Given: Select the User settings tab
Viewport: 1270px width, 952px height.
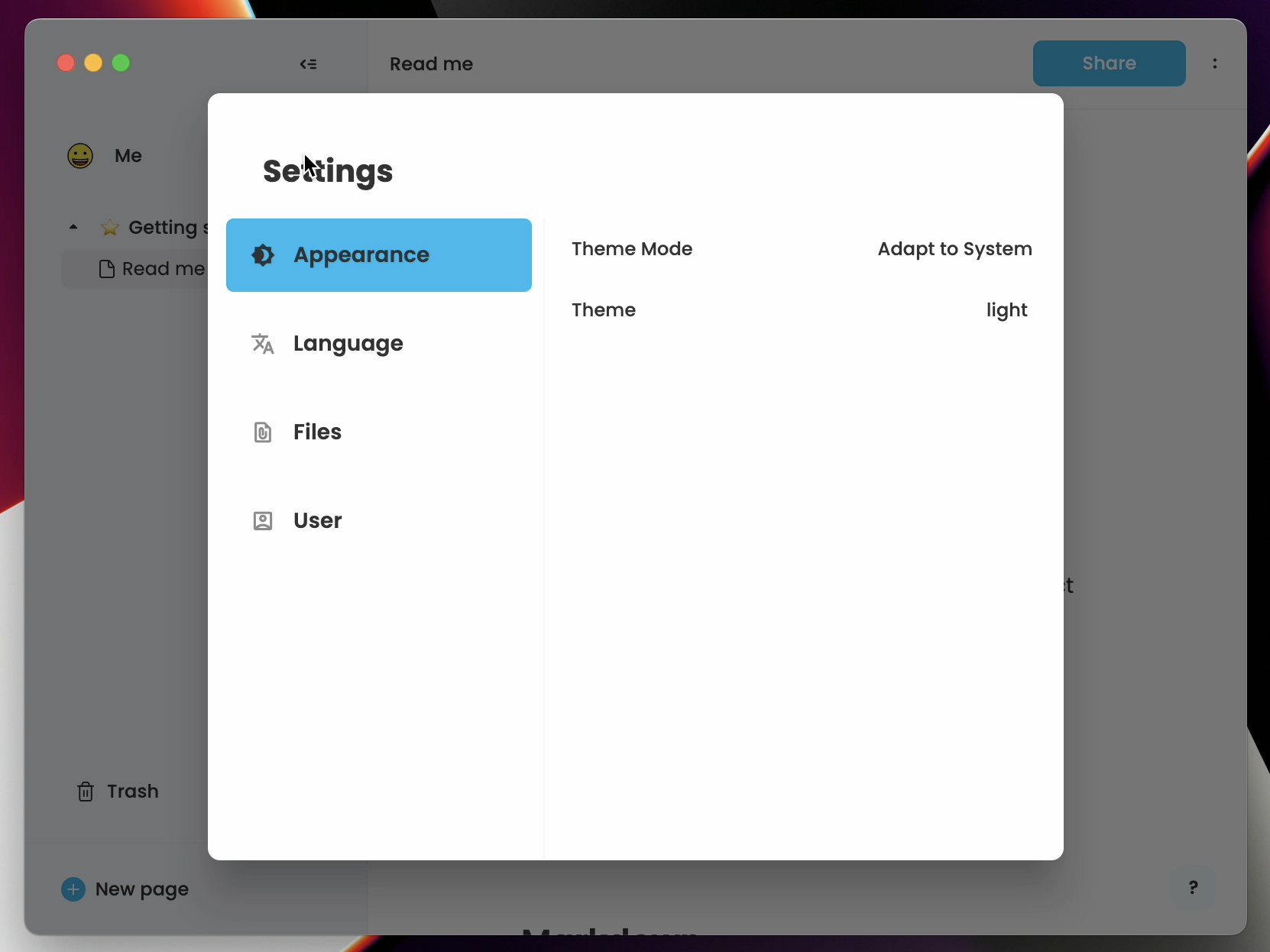Looking at the screenshot, I should pos(379,521).
